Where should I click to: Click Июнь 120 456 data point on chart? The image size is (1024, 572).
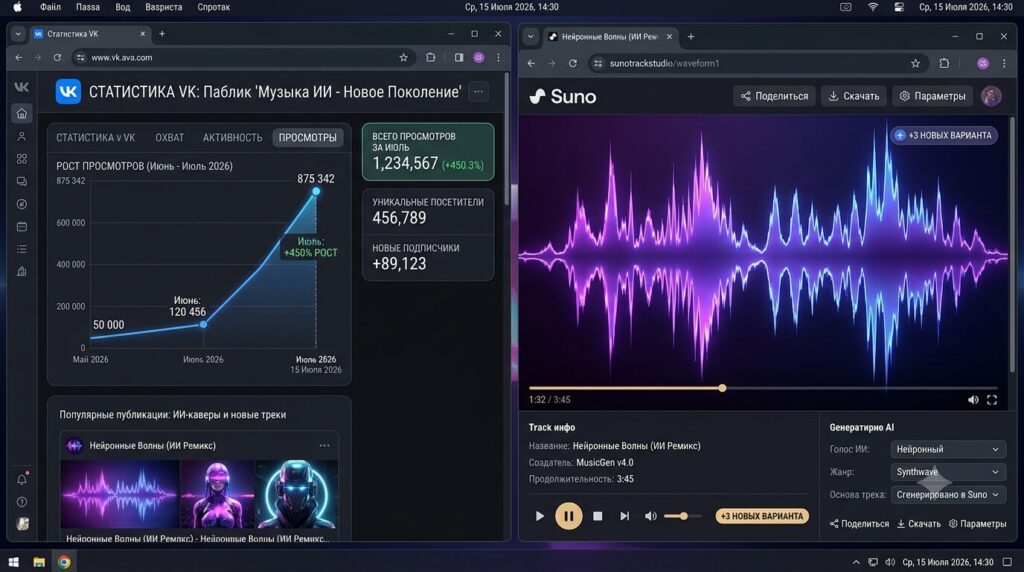click(203, 324)
